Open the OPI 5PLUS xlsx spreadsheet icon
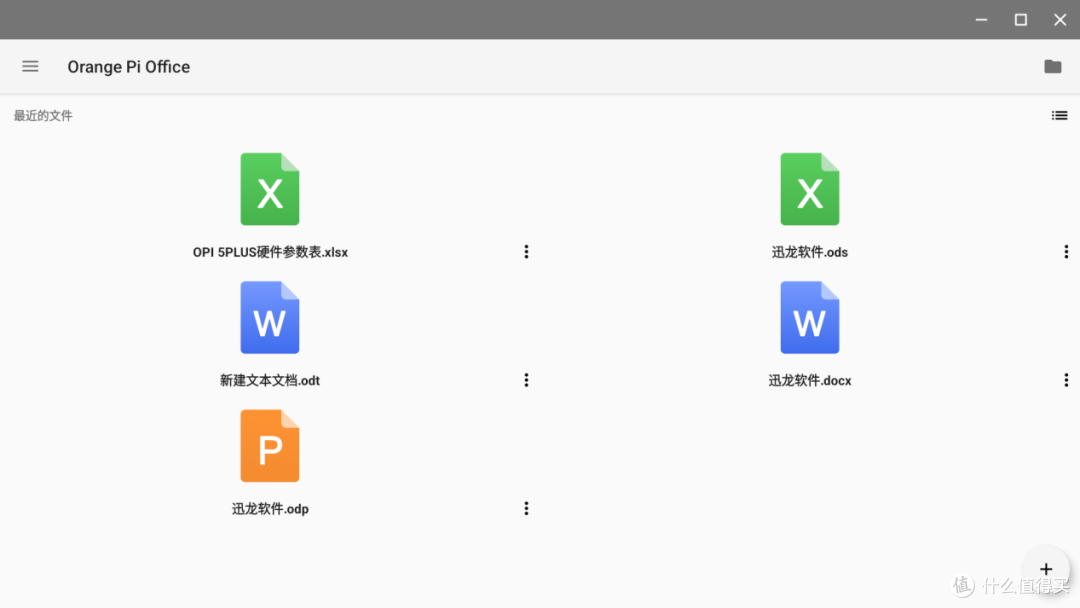The width and height of the screenshot is (1080, 608). (x=270, y=189)
